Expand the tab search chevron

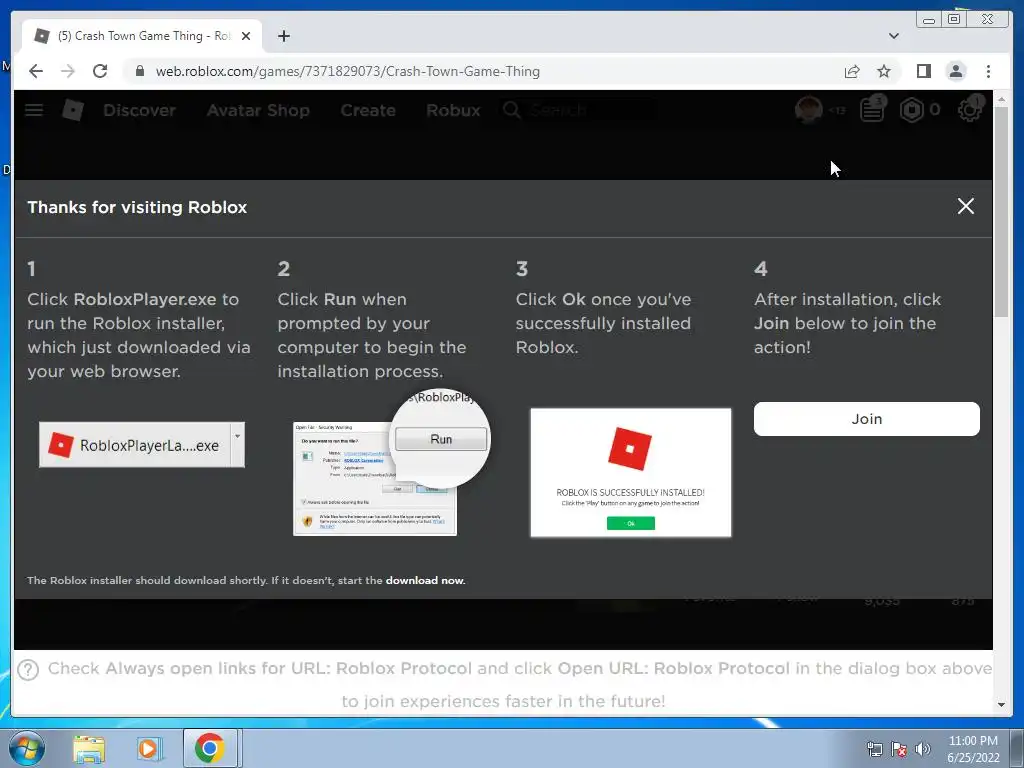point(893,36)
